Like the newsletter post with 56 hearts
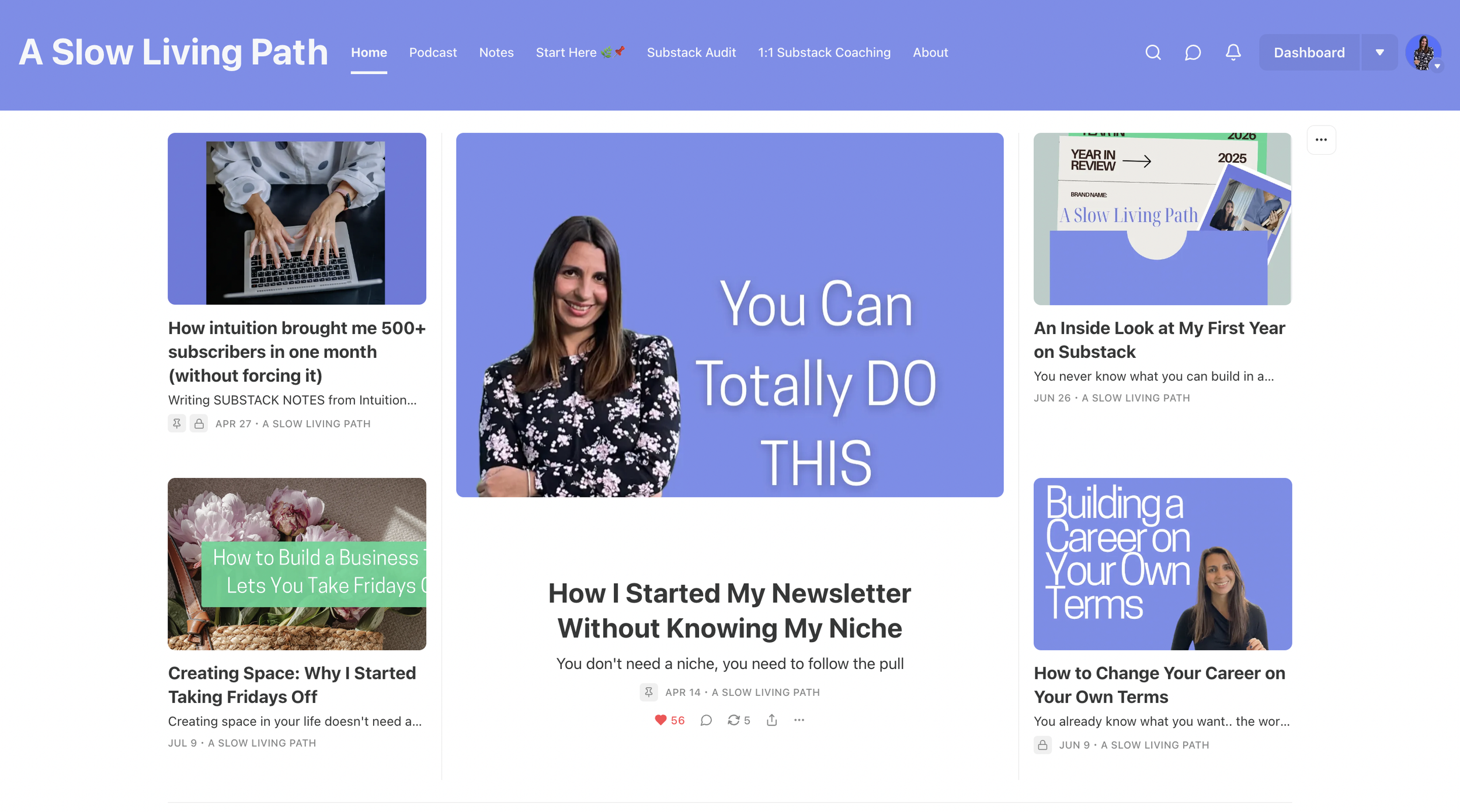This screenshot has height=812, width=1460. (x=669, y=720)
